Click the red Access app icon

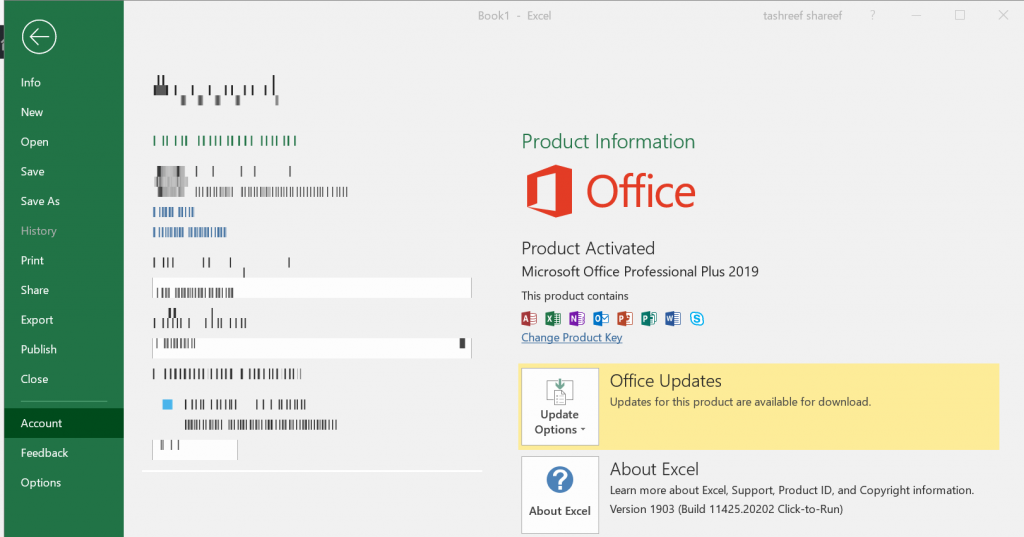click(x=529, y=319)
